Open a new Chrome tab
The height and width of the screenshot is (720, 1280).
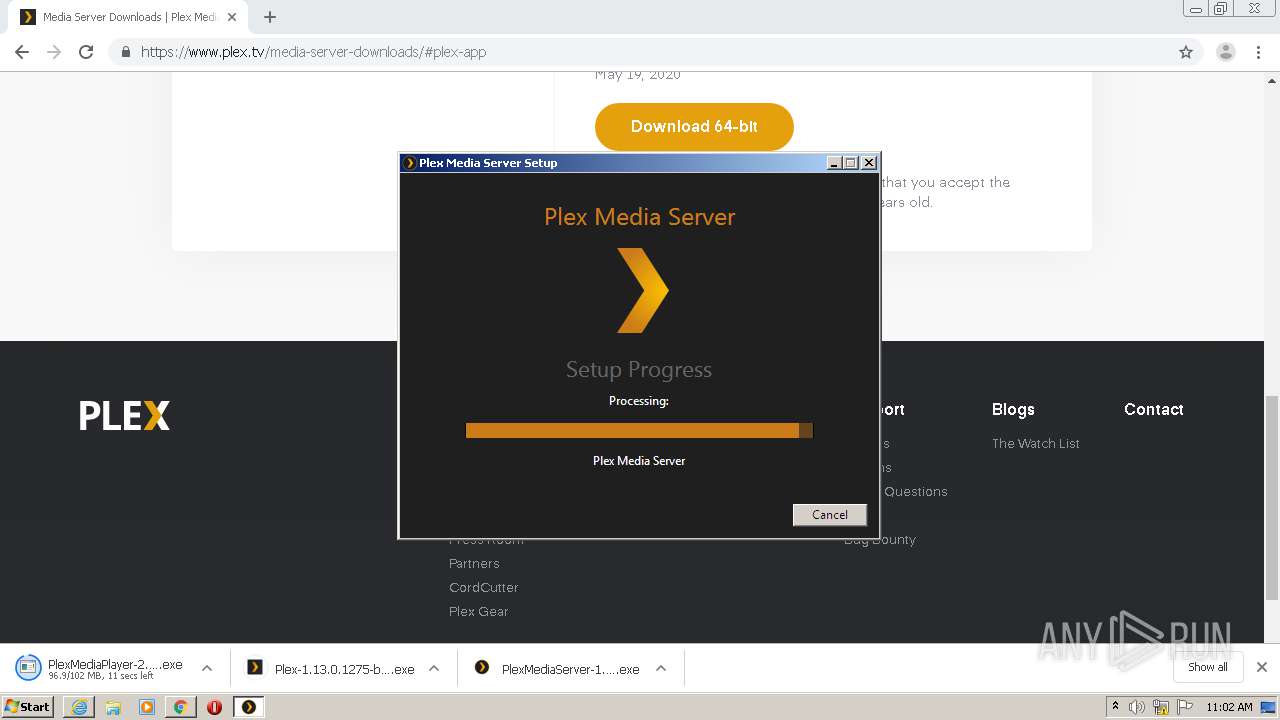(x=269, y=17)
